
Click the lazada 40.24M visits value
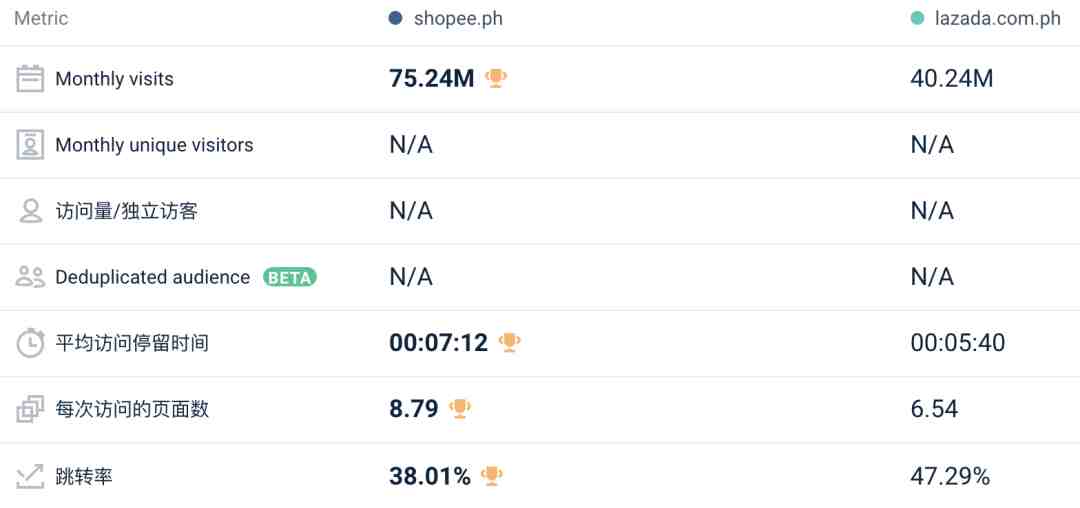(952, 79)
